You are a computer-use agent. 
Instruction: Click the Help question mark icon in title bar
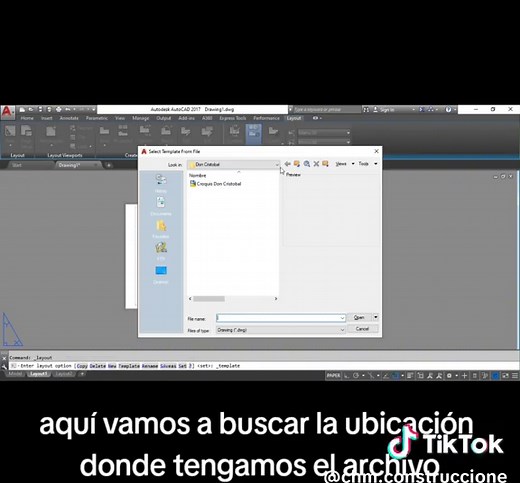click(448, 109)
